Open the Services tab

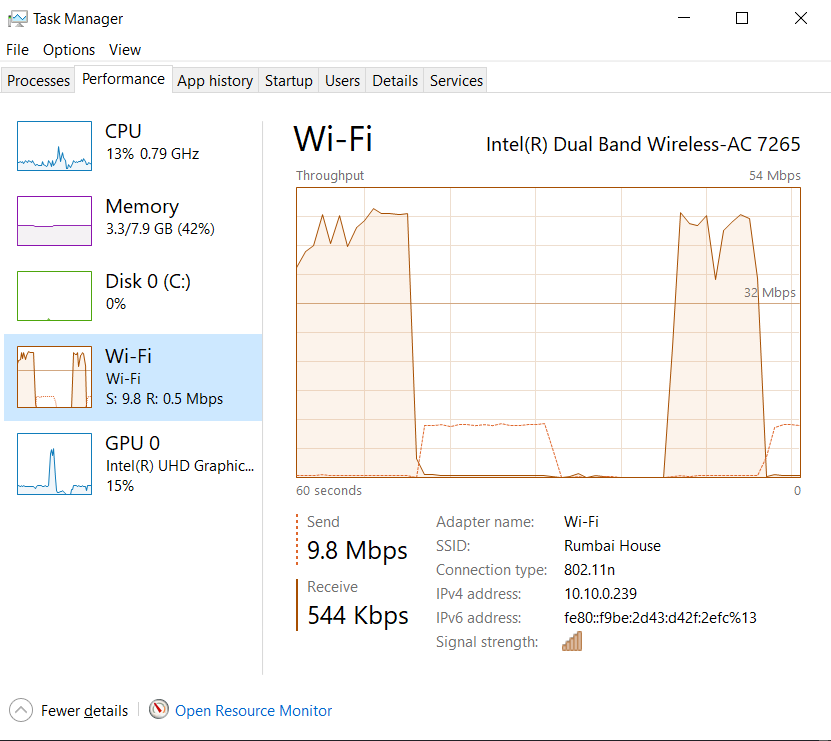tap(456, 81)
